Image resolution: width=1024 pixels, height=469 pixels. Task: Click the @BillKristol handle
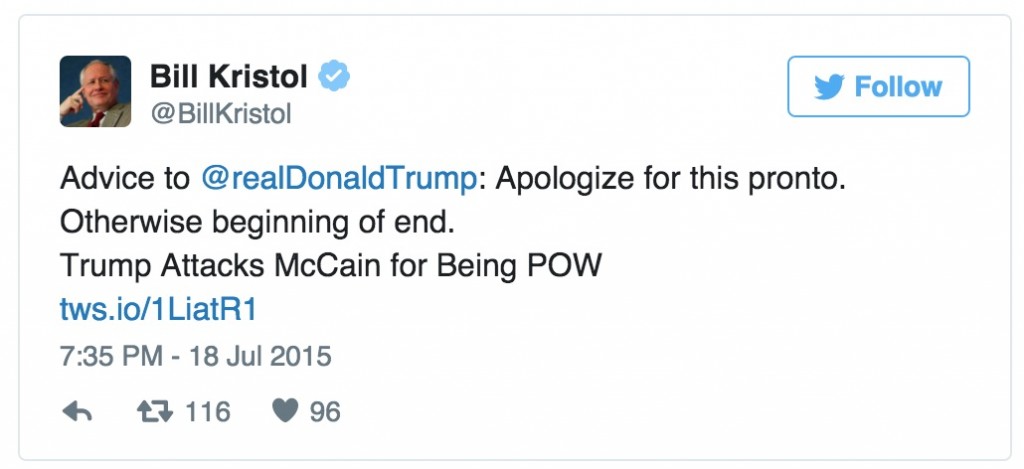pyautogui.click(x=221, y=115)
